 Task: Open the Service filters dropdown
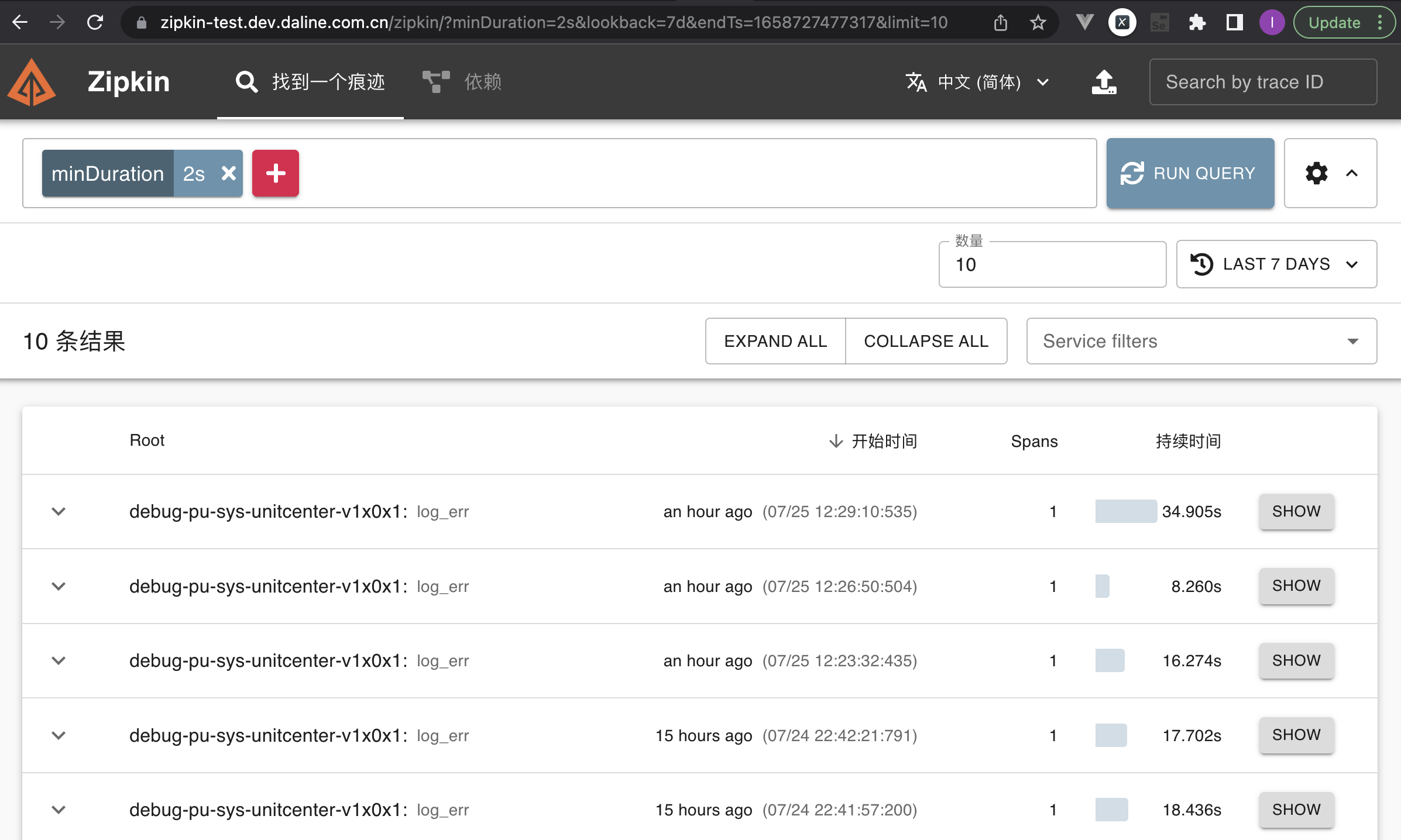point(1201,341)
